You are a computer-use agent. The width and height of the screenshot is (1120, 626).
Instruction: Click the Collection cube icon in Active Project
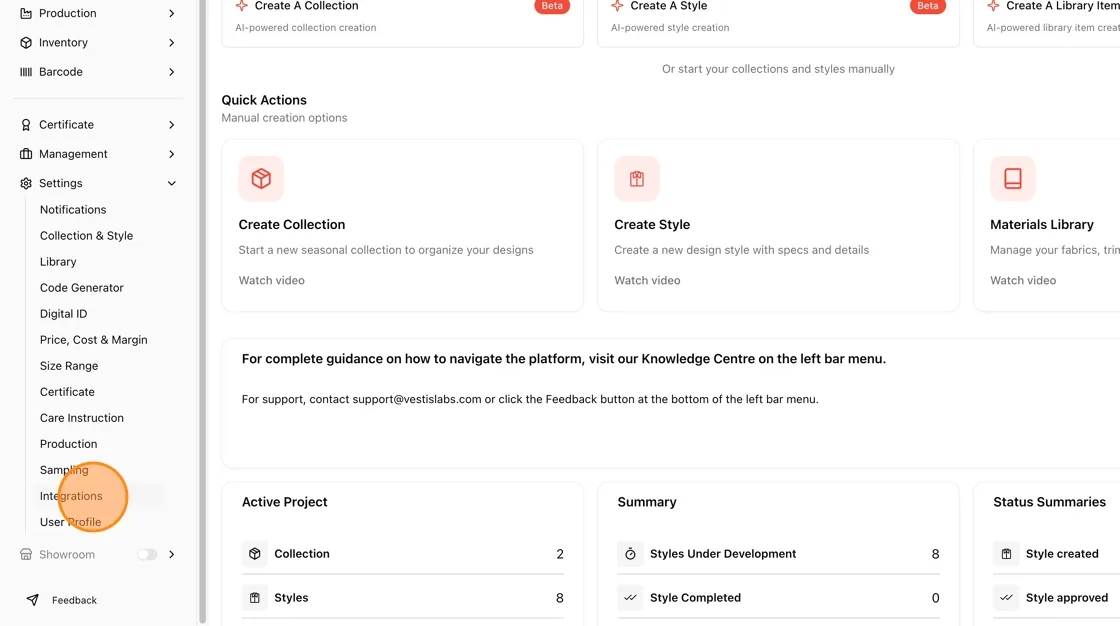pyautogui.click(x=254, y=553)
